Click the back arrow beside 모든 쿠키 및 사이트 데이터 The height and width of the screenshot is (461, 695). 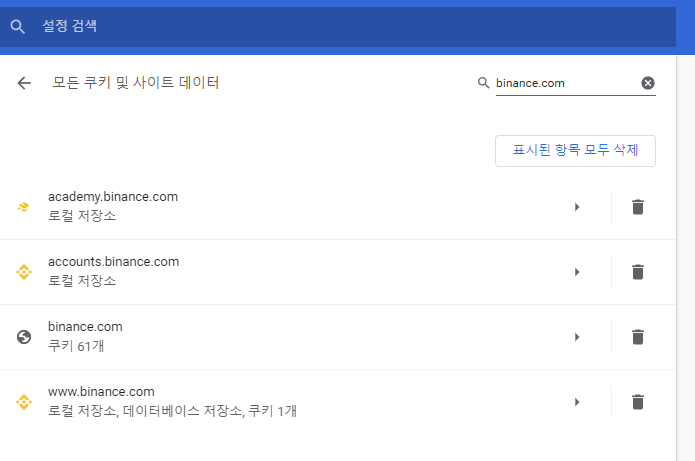pos(24,83)
